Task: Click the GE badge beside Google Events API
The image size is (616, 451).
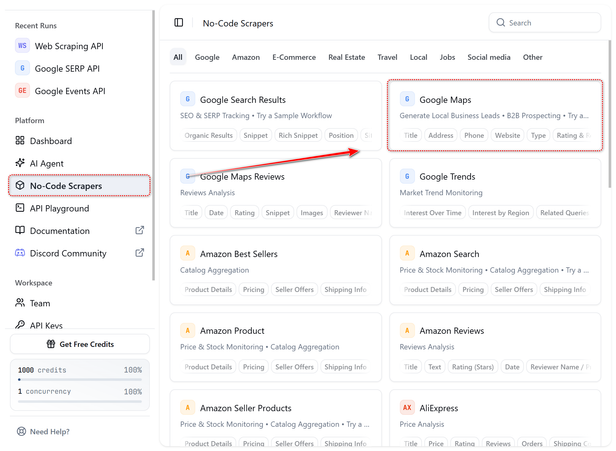Action: (22, 91)
